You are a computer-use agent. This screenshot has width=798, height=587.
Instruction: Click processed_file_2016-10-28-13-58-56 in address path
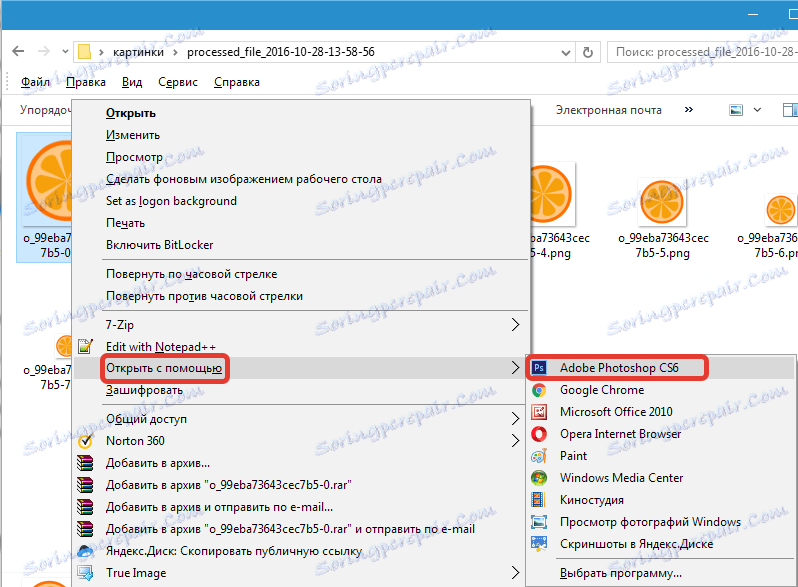click(281, 52)
